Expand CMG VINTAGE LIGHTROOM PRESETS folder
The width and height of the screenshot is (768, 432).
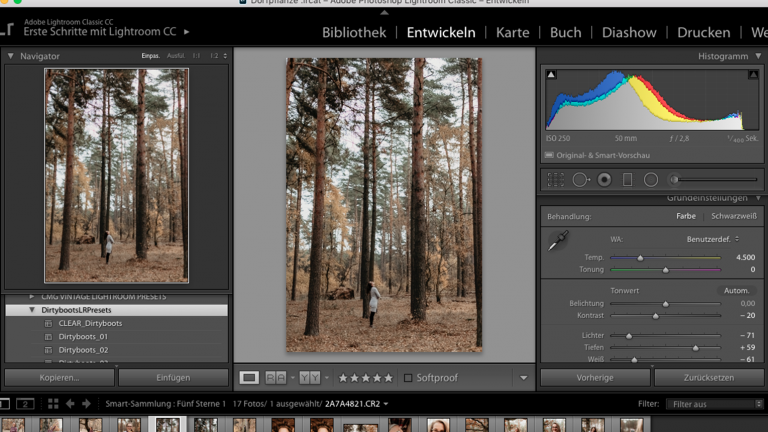pos(31,296)
